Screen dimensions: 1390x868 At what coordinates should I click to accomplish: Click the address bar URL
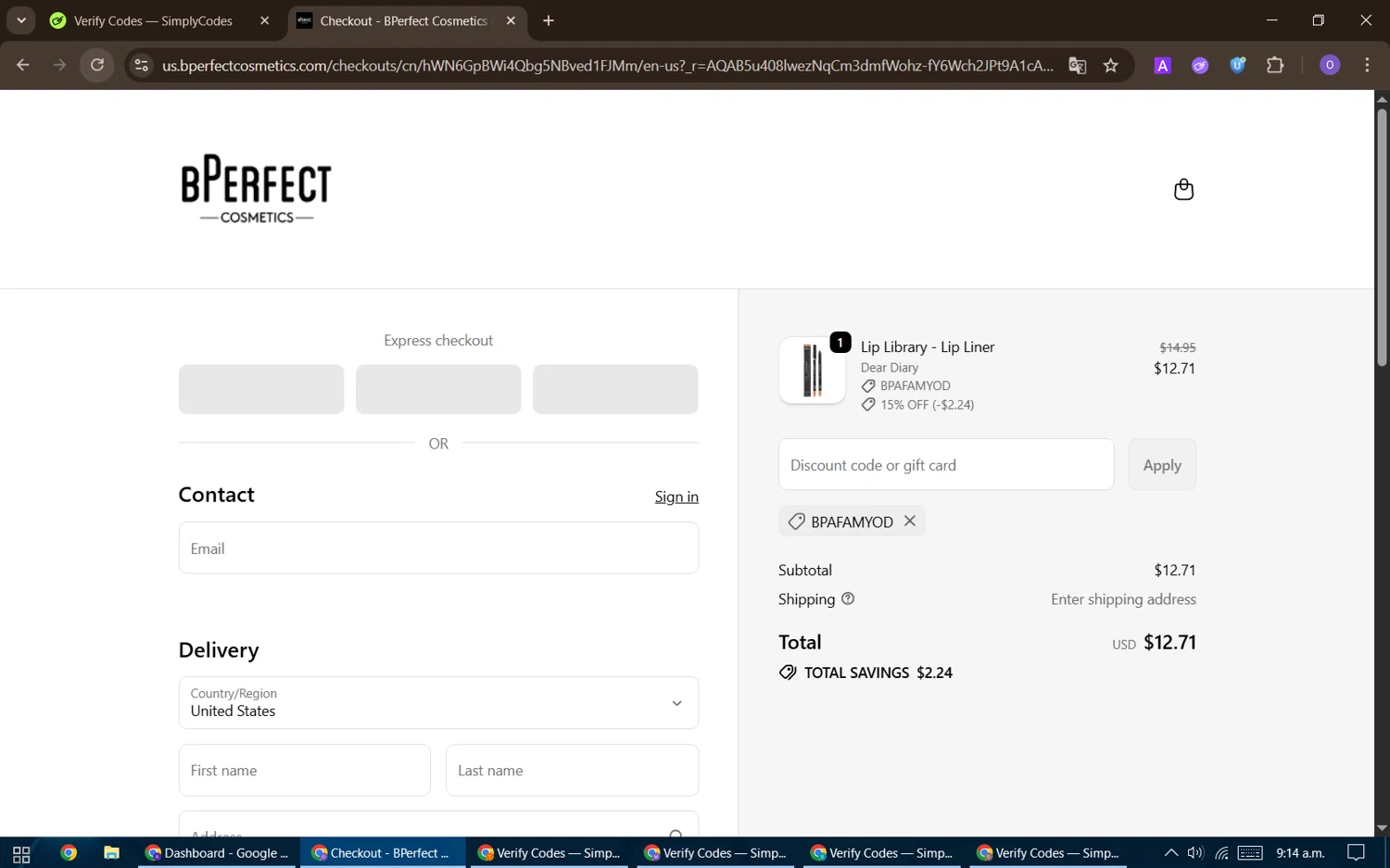tap(607, 65)
